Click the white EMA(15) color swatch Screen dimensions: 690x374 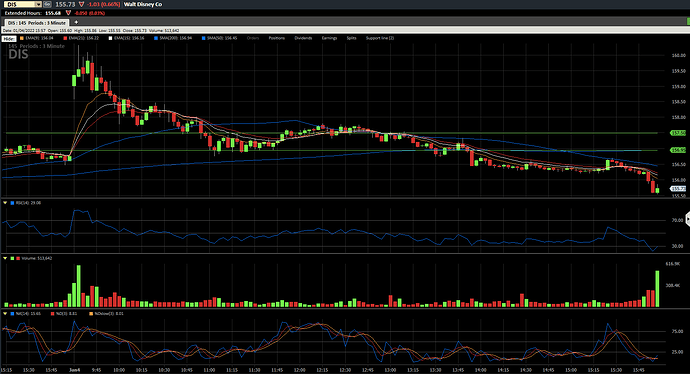click(110, 38)
